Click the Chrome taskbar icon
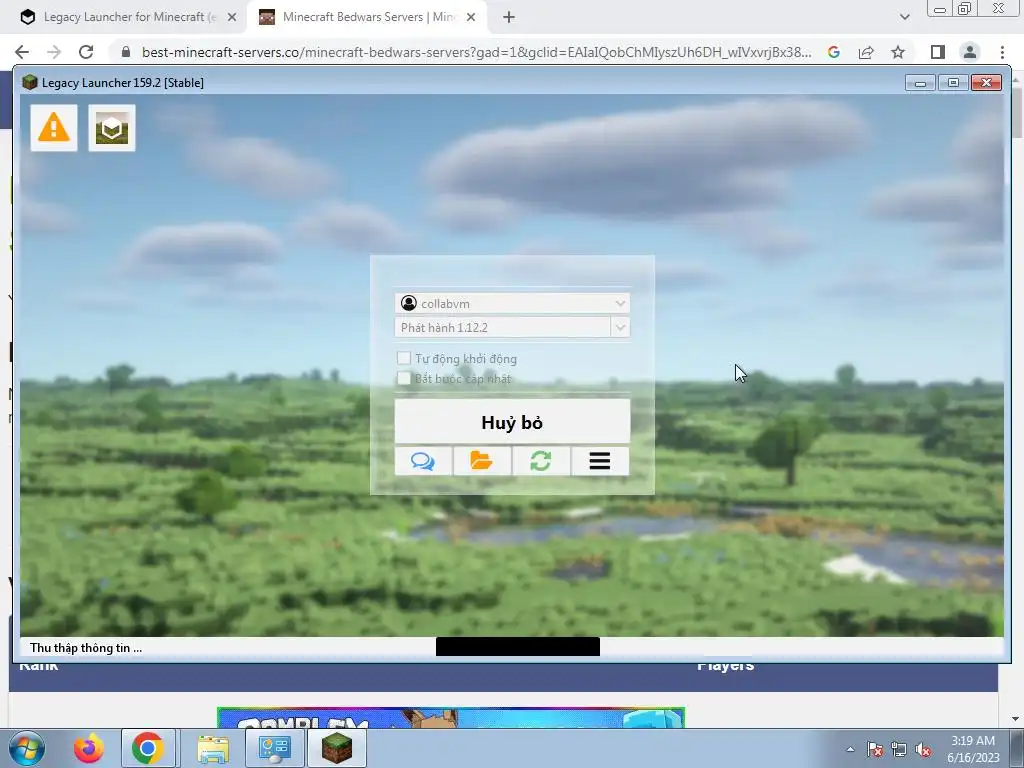 [148, 748]
